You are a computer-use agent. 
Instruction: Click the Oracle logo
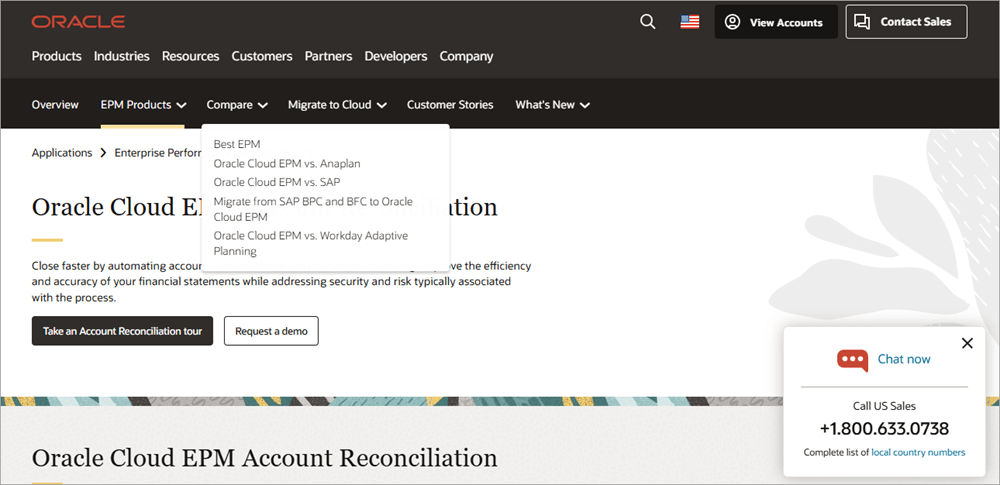click(x=78, y=22)
